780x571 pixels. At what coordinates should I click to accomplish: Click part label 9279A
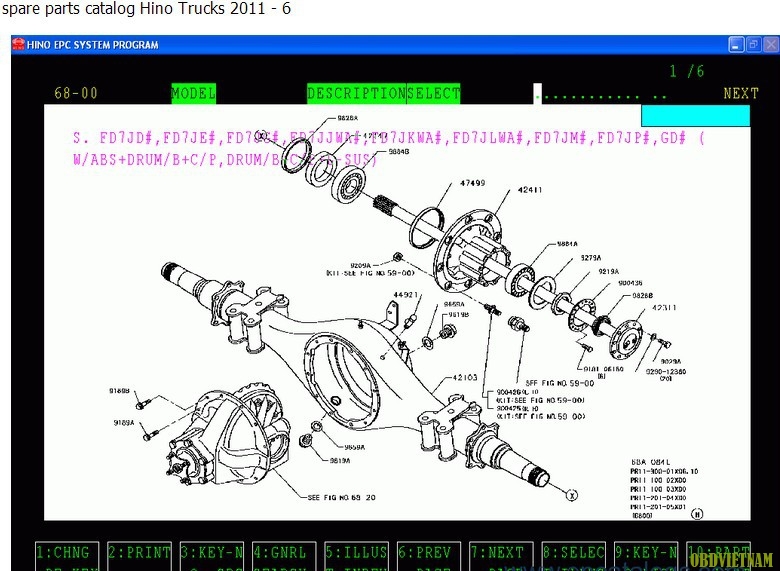590,258
